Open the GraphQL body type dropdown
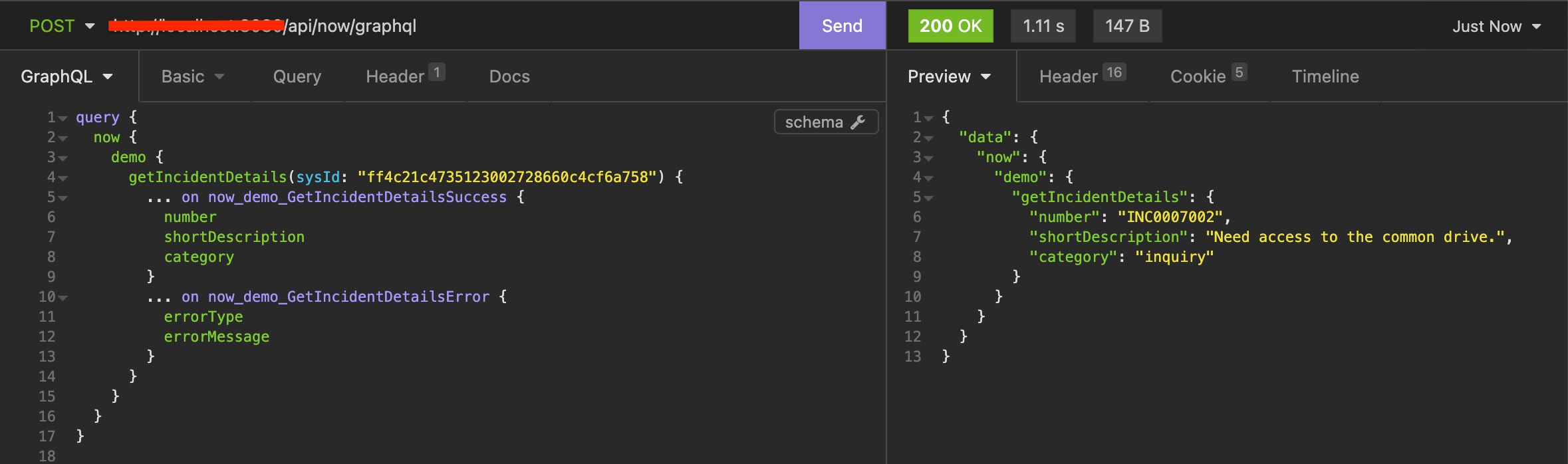1568x464 pixels. (x=66, y=76)
